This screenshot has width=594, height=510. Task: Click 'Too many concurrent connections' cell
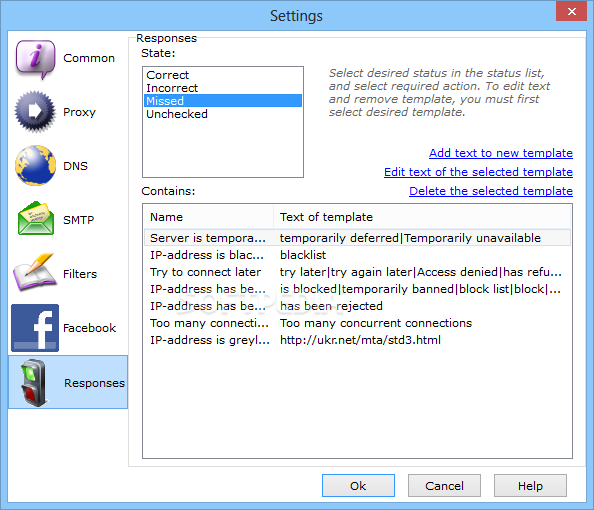tap(376, 323)
